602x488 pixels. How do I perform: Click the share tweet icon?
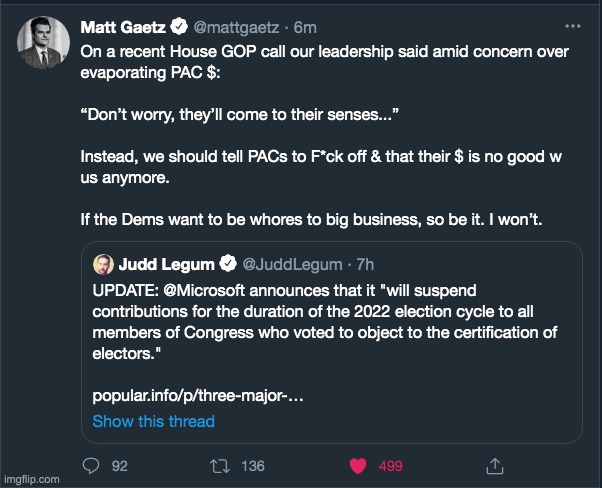(494, 465)
